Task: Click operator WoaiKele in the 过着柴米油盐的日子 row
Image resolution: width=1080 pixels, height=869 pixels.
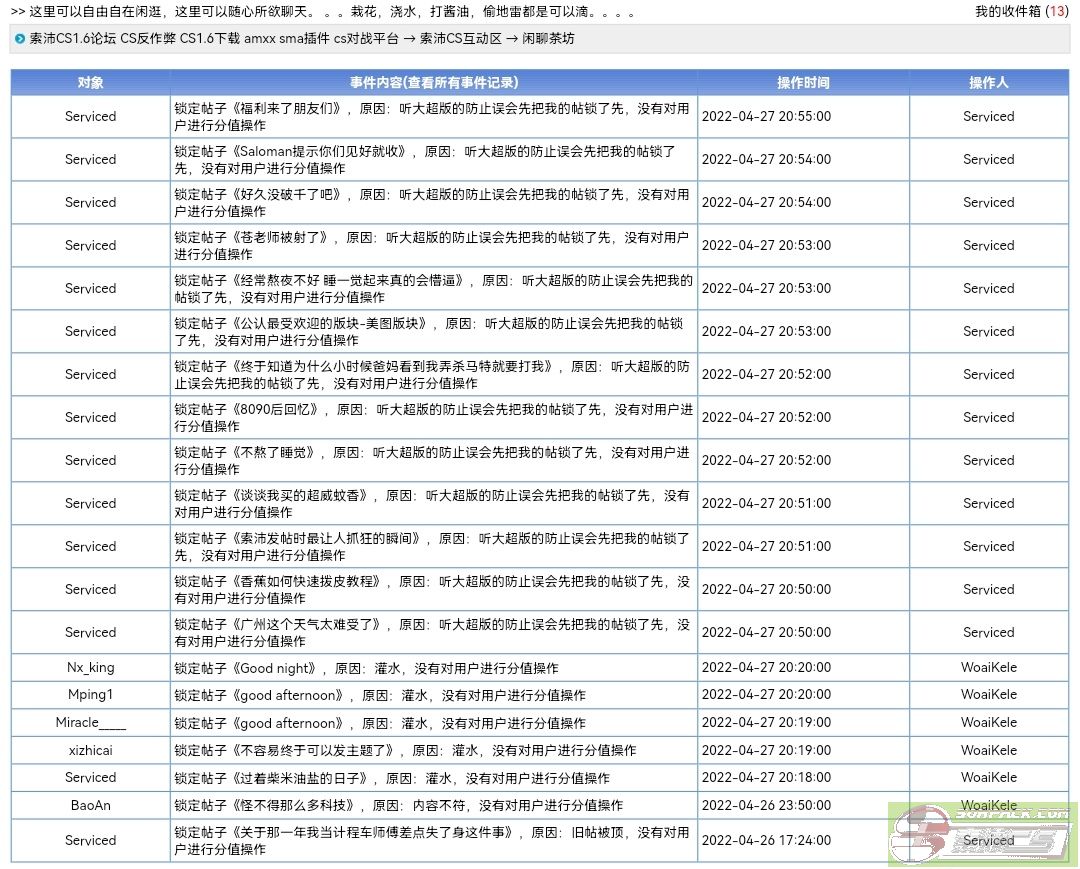Action: click(x=988, y=778)
